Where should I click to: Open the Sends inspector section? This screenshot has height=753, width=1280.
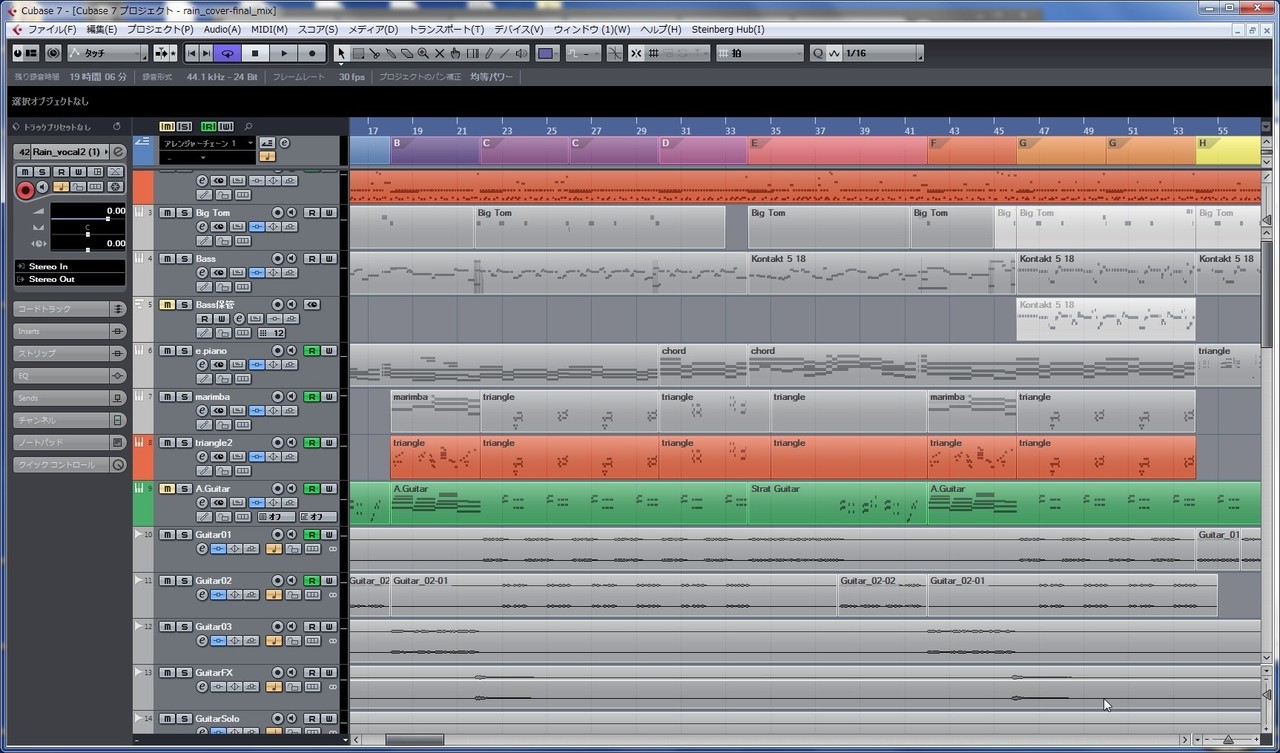click(69, 398)
